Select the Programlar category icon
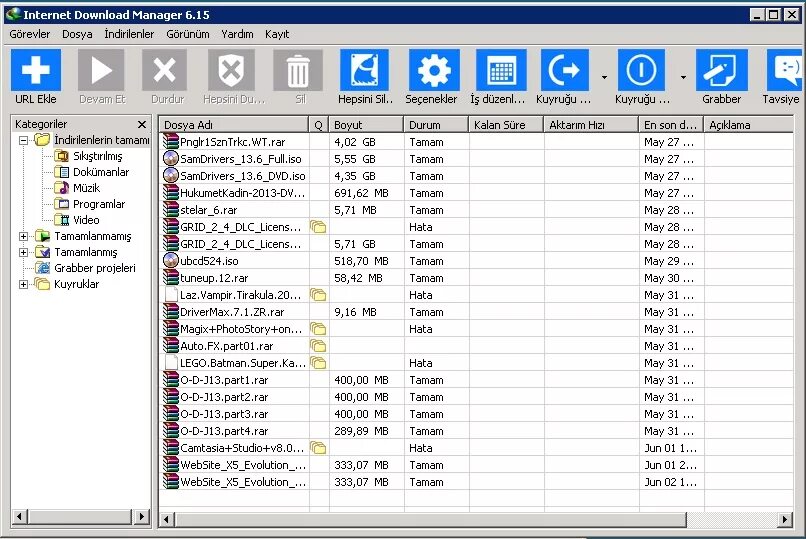The image size is (806, 539). point(62,204)
